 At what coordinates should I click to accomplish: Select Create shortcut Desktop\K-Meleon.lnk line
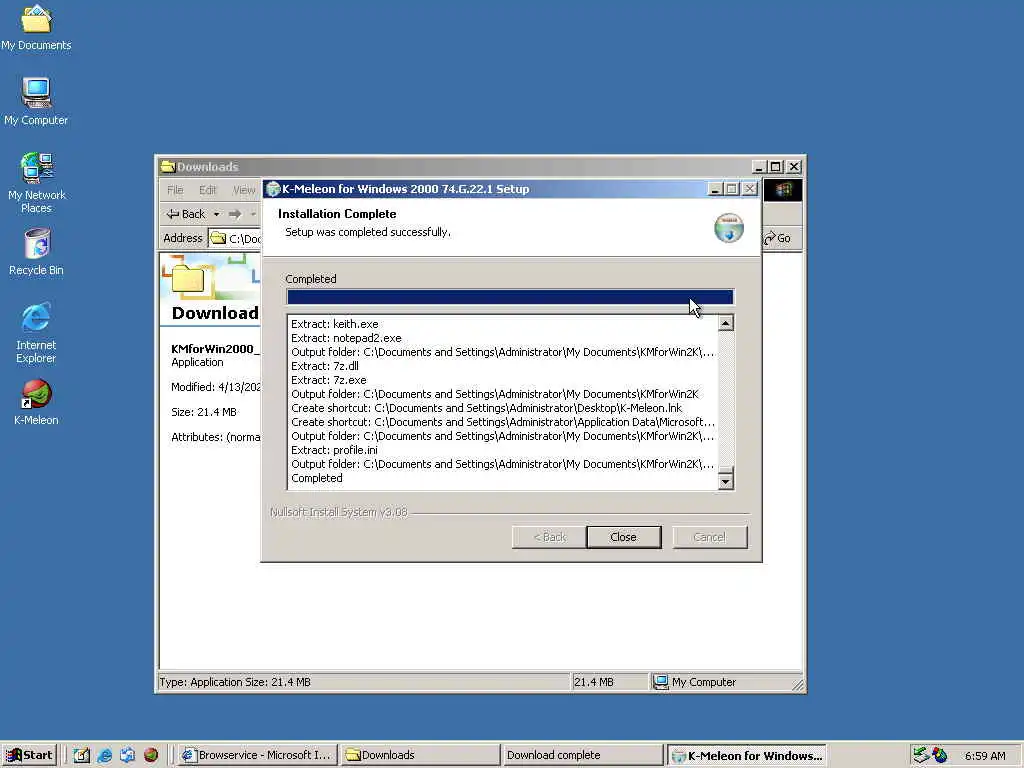coord(487,408)
